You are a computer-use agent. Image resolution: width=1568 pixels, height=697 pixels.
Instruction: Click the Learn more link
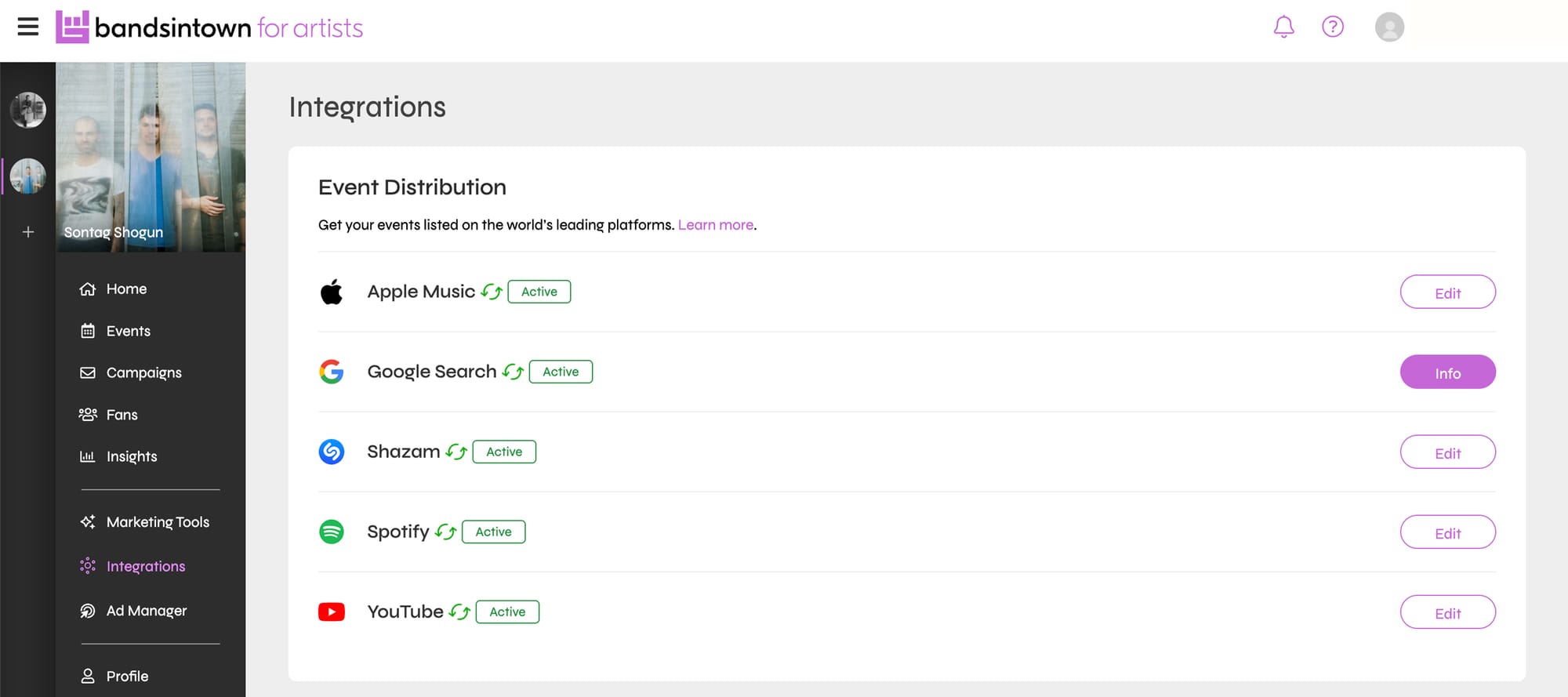tap(715, 225)
